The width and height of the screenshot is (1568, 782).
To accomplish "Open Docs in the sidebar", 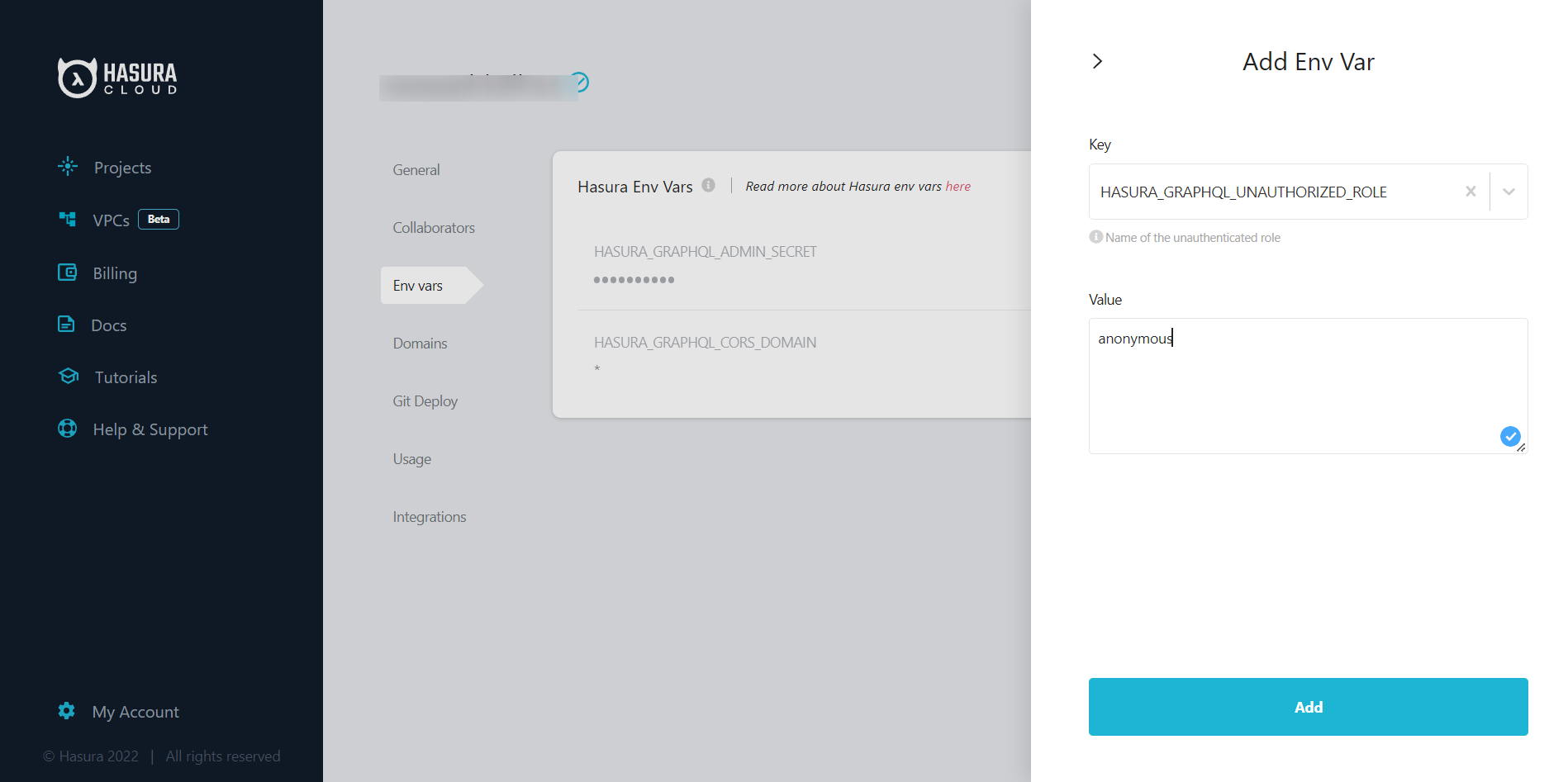I will pyautogui.click(x=108, y=325).
